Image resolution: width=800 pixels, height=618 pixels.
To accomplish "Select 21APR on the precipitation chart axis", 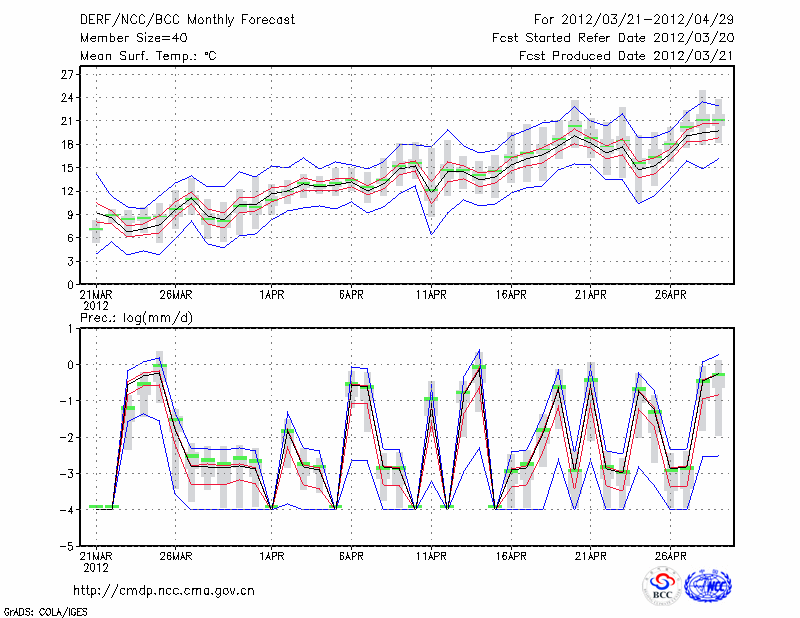I will pos(591,556).
